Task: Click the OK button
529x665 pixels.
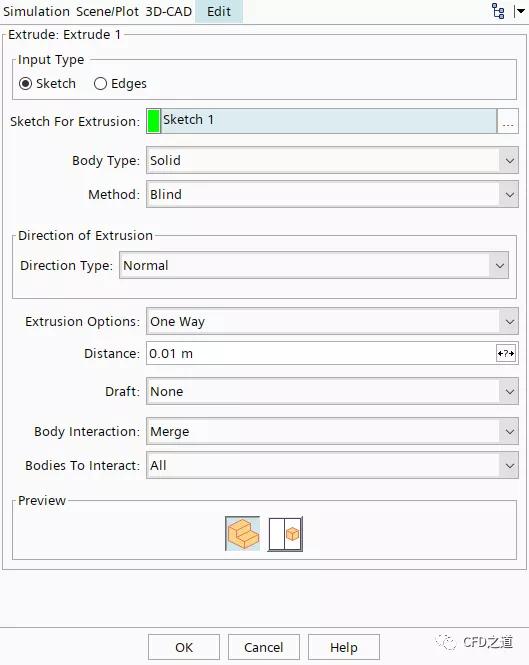Action: pos(184,647)
